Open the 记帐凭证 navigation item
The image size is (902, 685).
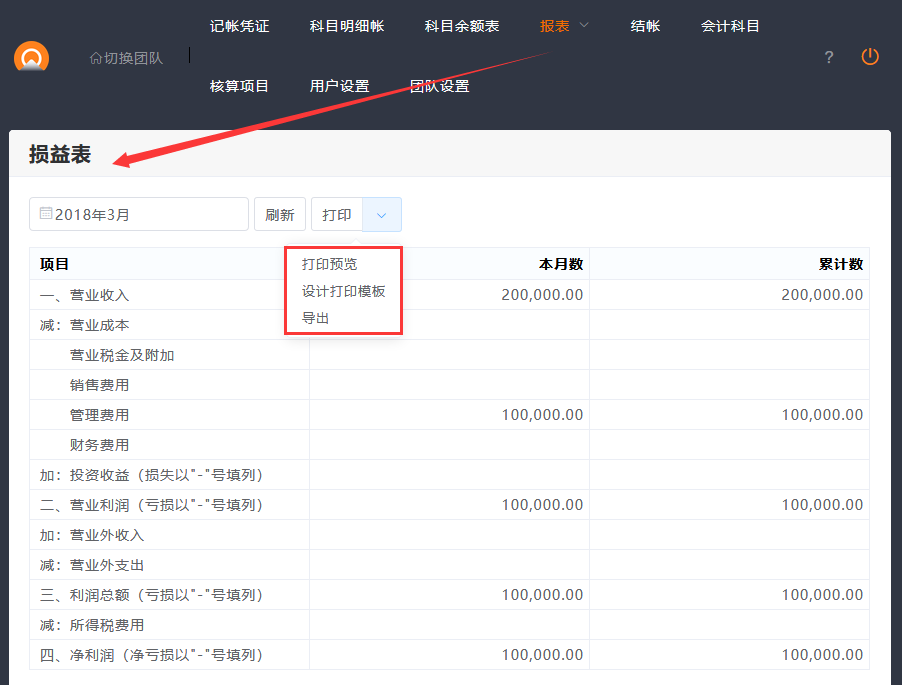[x=239, y=26]
